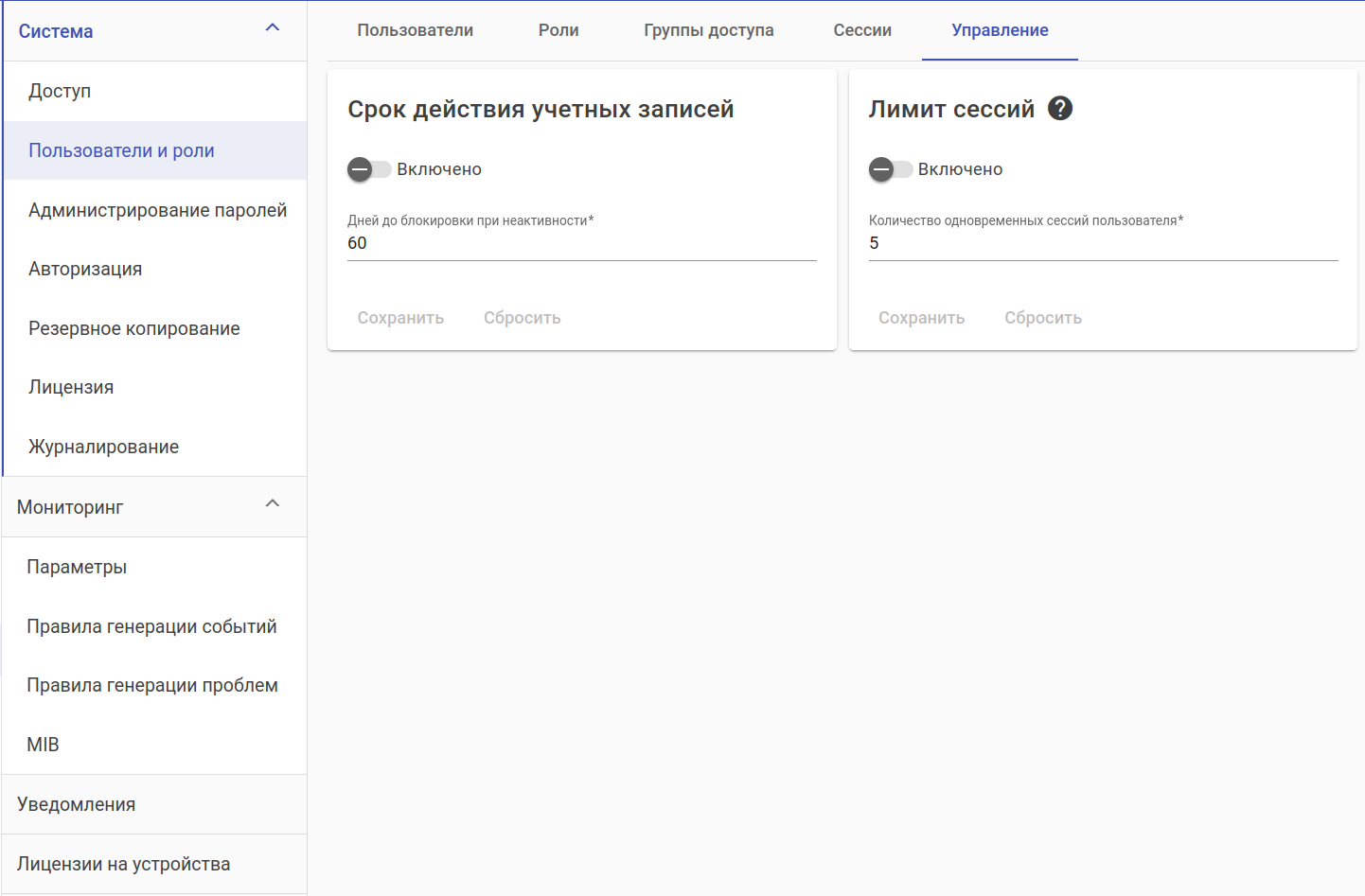Expand the Уведомления section

[x=76, y=804]
